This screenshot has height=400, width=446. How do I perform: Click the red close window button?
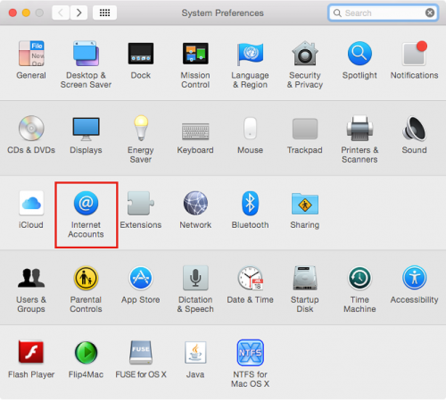(13, 13)
